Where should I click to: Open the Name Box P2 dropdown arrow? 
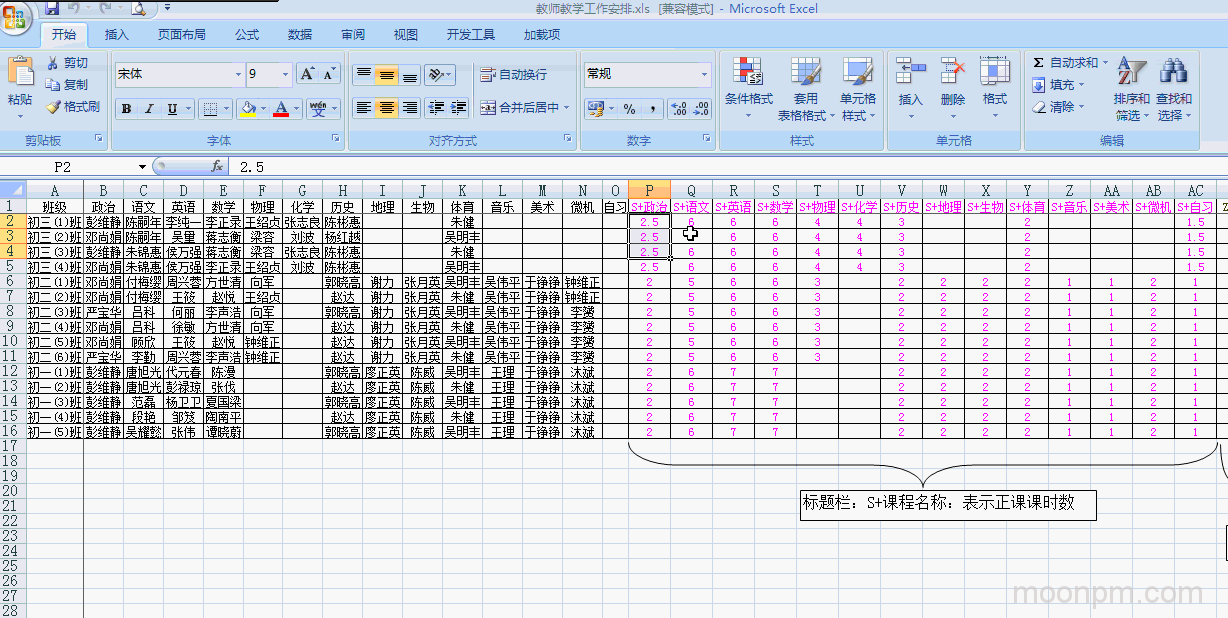coord(143,167)
